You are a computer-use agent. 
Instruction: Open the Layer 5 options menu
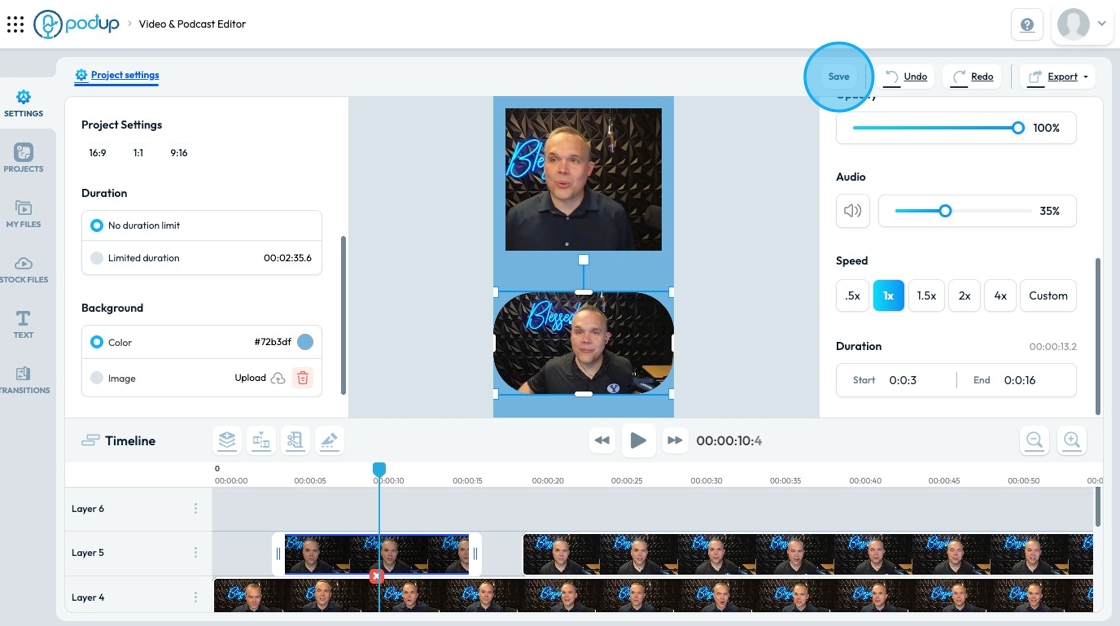(x=195, y=552)
